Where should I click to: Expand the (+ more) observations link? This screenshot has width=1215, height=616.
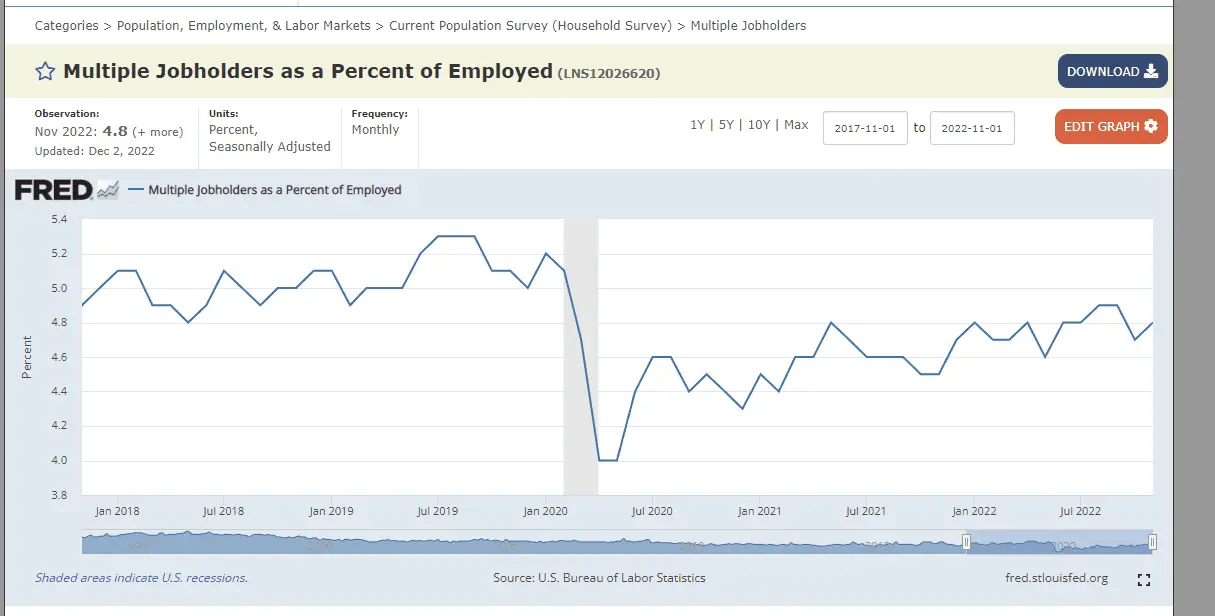159,131
